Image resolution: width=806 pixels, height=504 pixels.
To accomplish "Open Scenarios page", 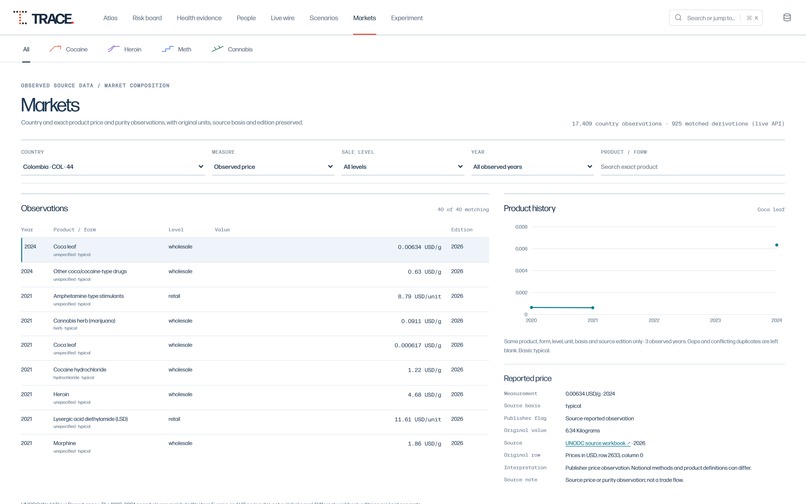I will point(323,18).
